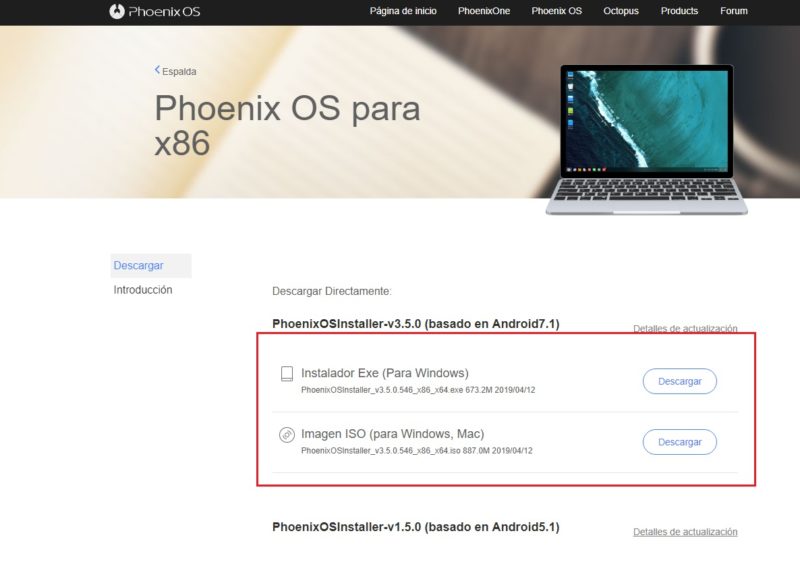Open the Página de inicio menu item
This screenshot has height=579, width=800.
click(403, 11)
